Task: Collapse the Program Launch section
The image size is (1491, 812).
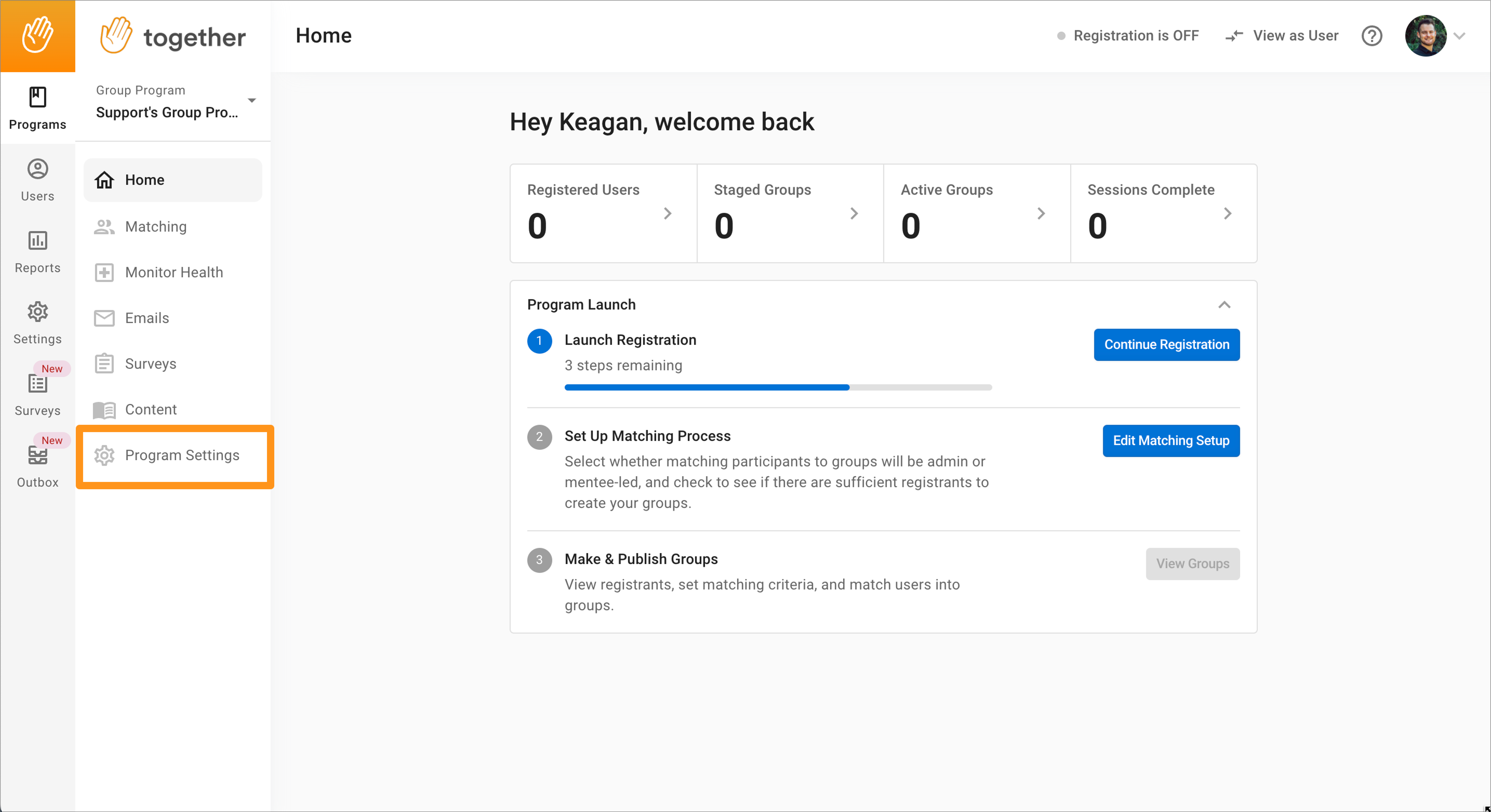Action: [1224, 305]
